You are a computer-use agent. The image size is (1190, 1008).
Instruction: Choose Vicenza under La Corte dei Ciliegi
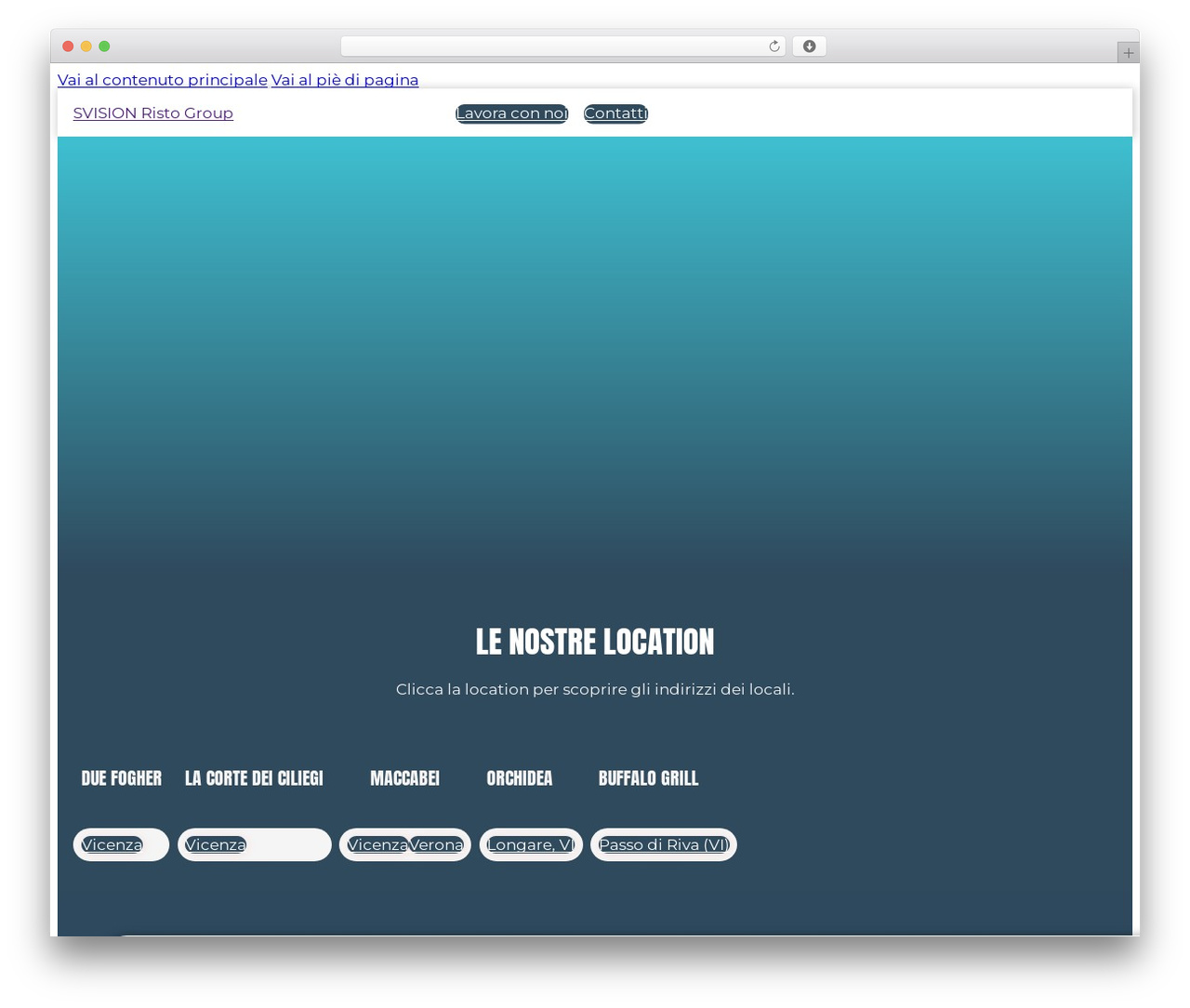click(216, 844)
